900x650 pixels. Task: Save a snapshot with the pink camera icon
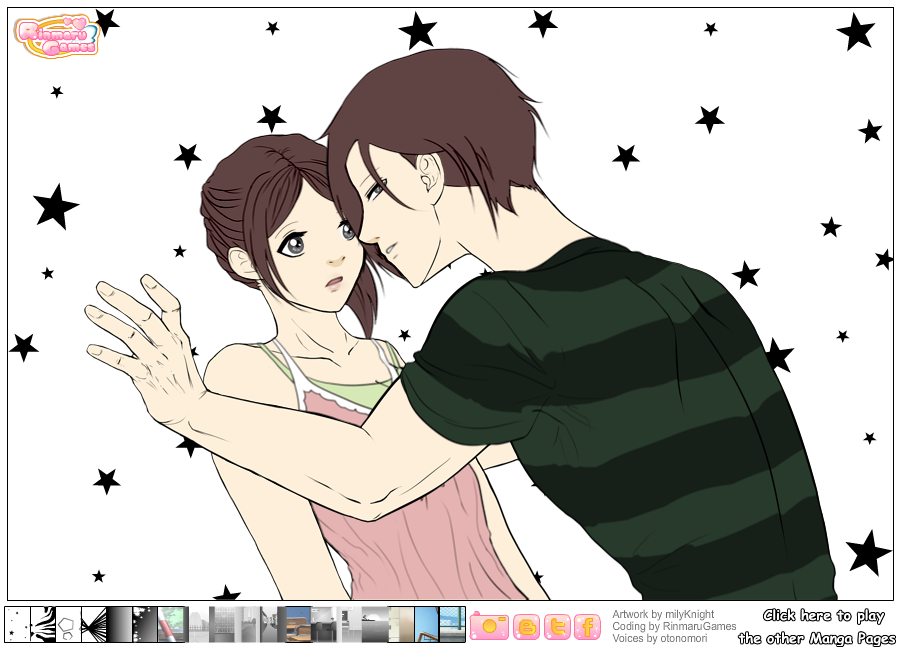pos(489,626)
